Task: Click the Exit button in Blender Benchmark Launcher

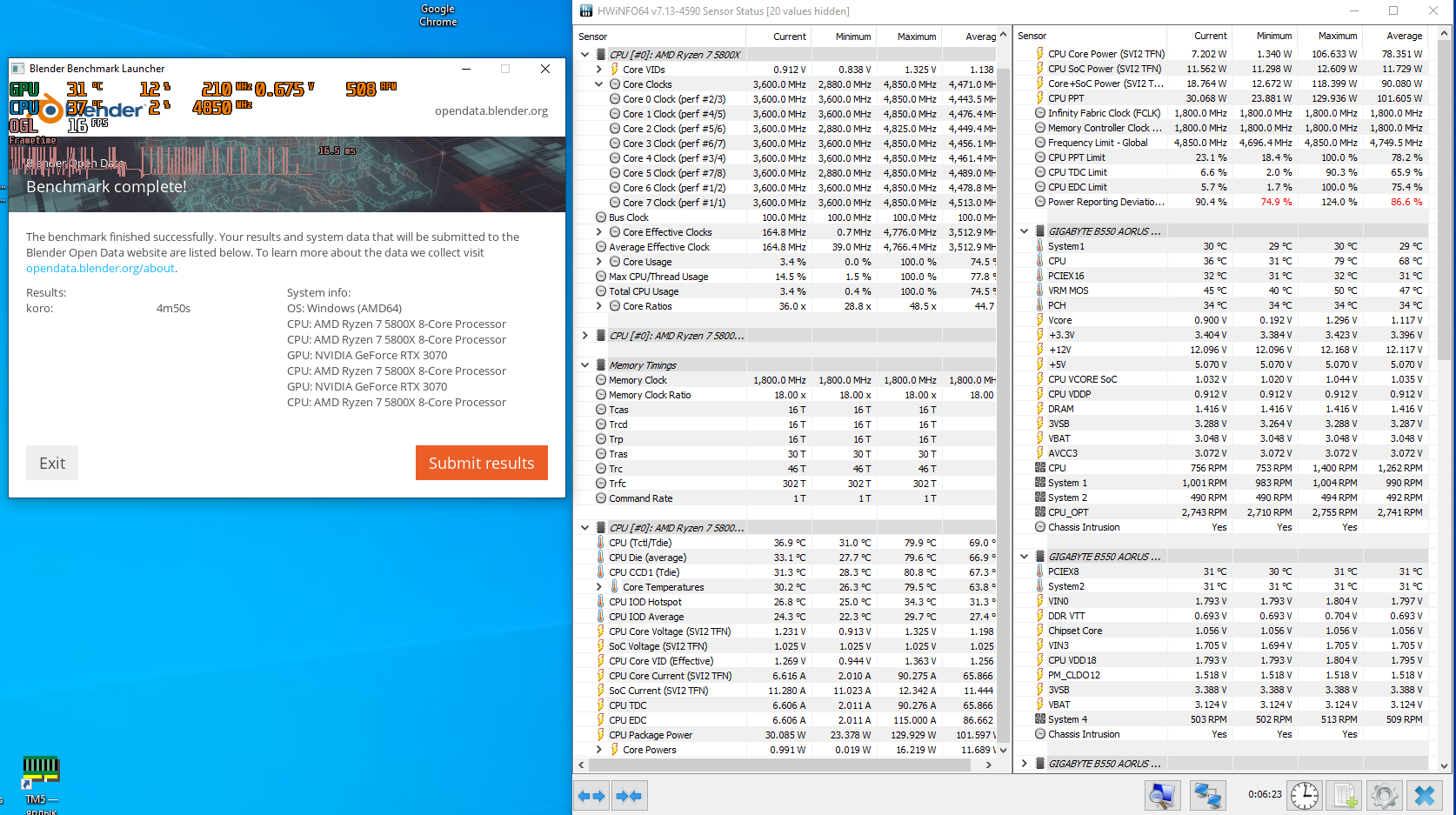Action: point(52,463)
